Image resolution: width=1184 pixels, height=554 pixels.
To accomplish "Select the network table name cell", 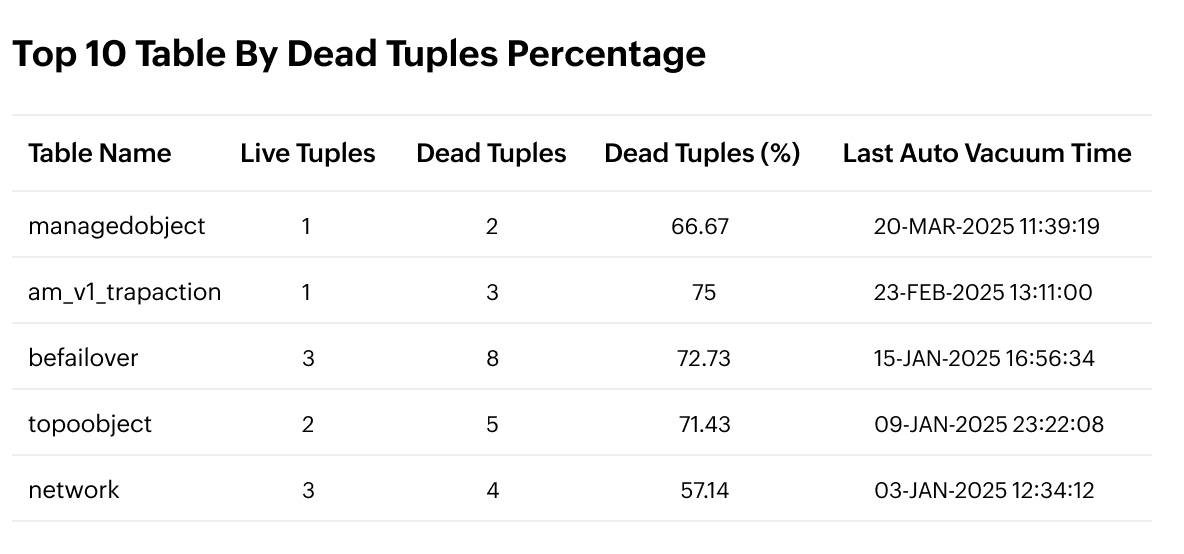I will click(74, 490).
